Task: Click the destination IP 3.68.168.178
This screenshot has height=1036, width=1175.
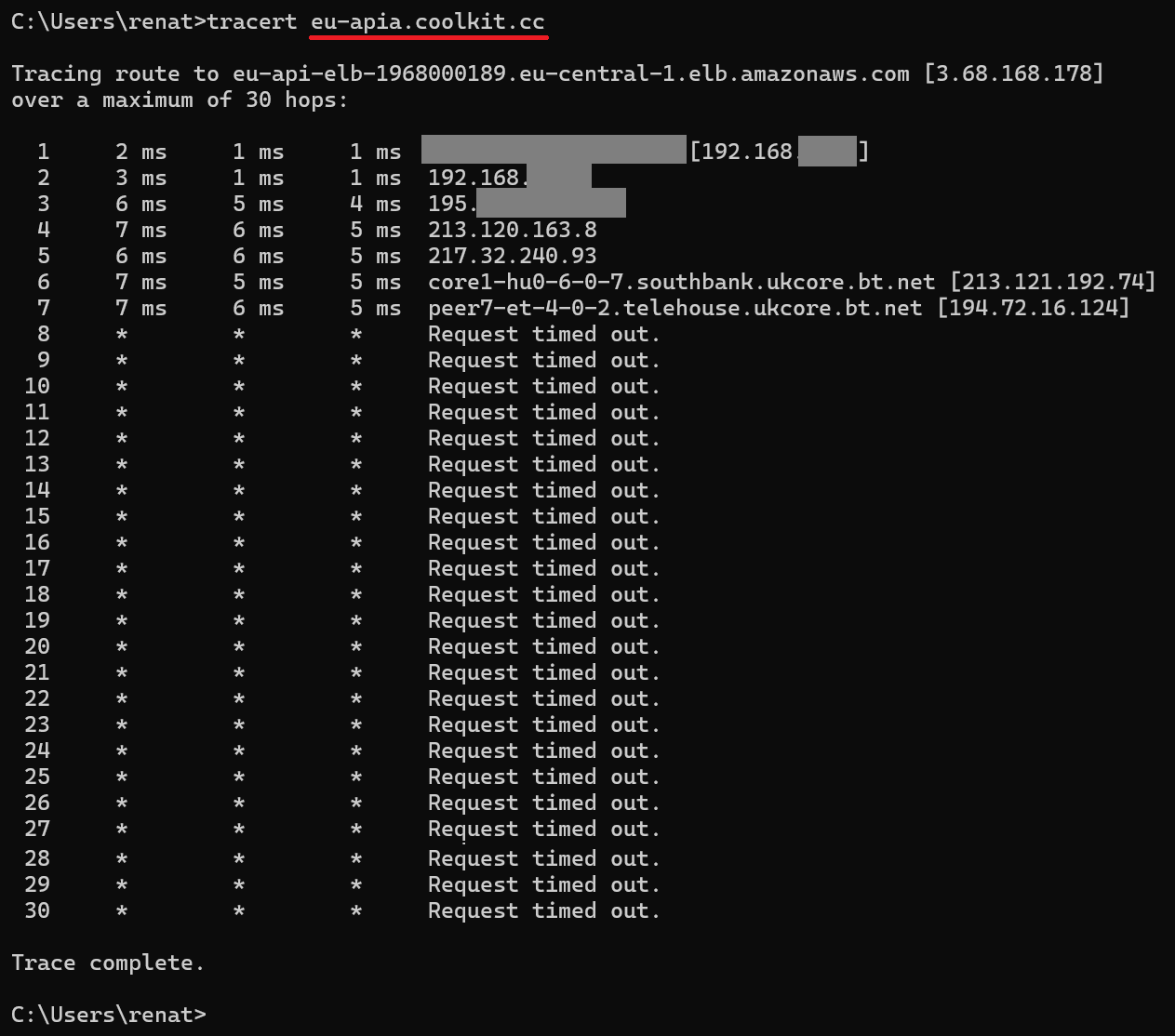Action: (x=1014, y=74)
